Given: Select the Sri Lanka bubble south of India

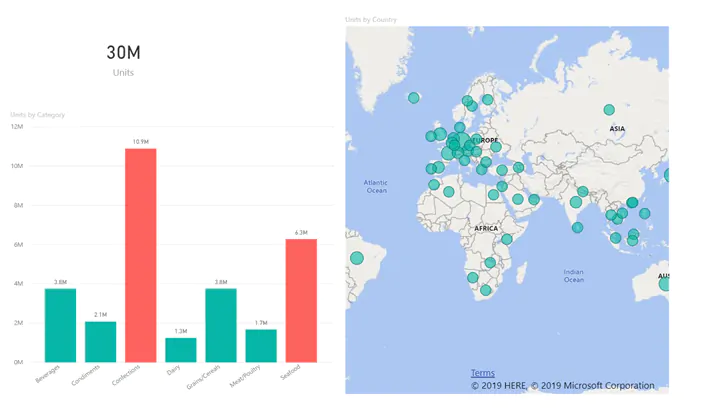Looking at the screenshot, I should coord(578,227).
